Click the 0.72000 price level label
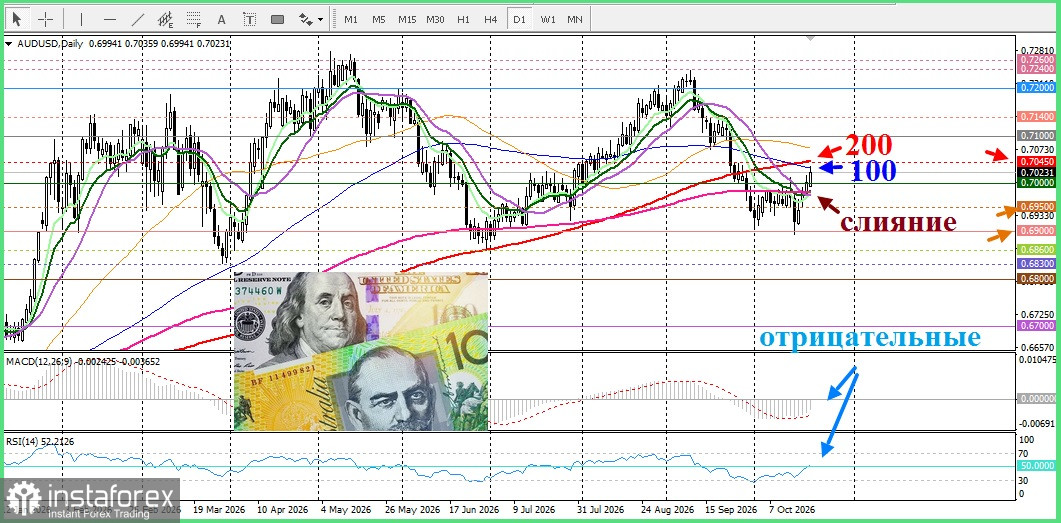Screen dimensions: 1061x523 click(1038, 88)
